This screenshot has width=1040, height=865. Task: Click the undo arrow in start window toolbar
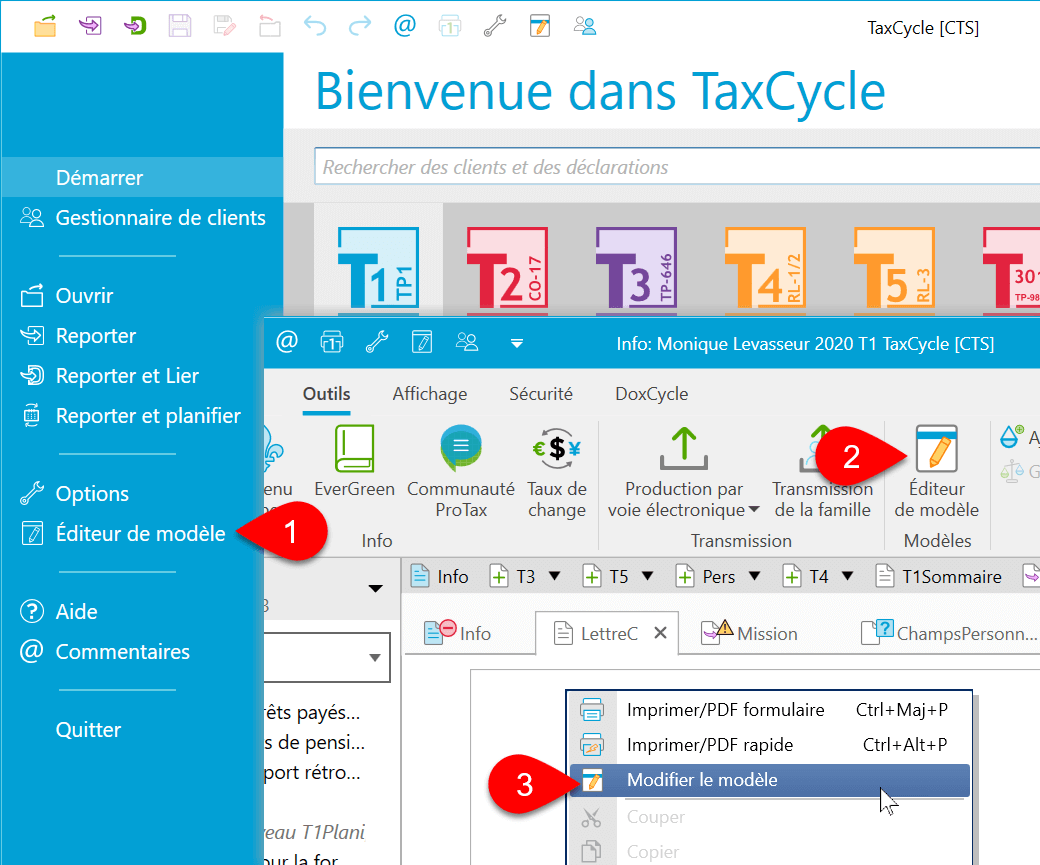(x=315, y=27)
